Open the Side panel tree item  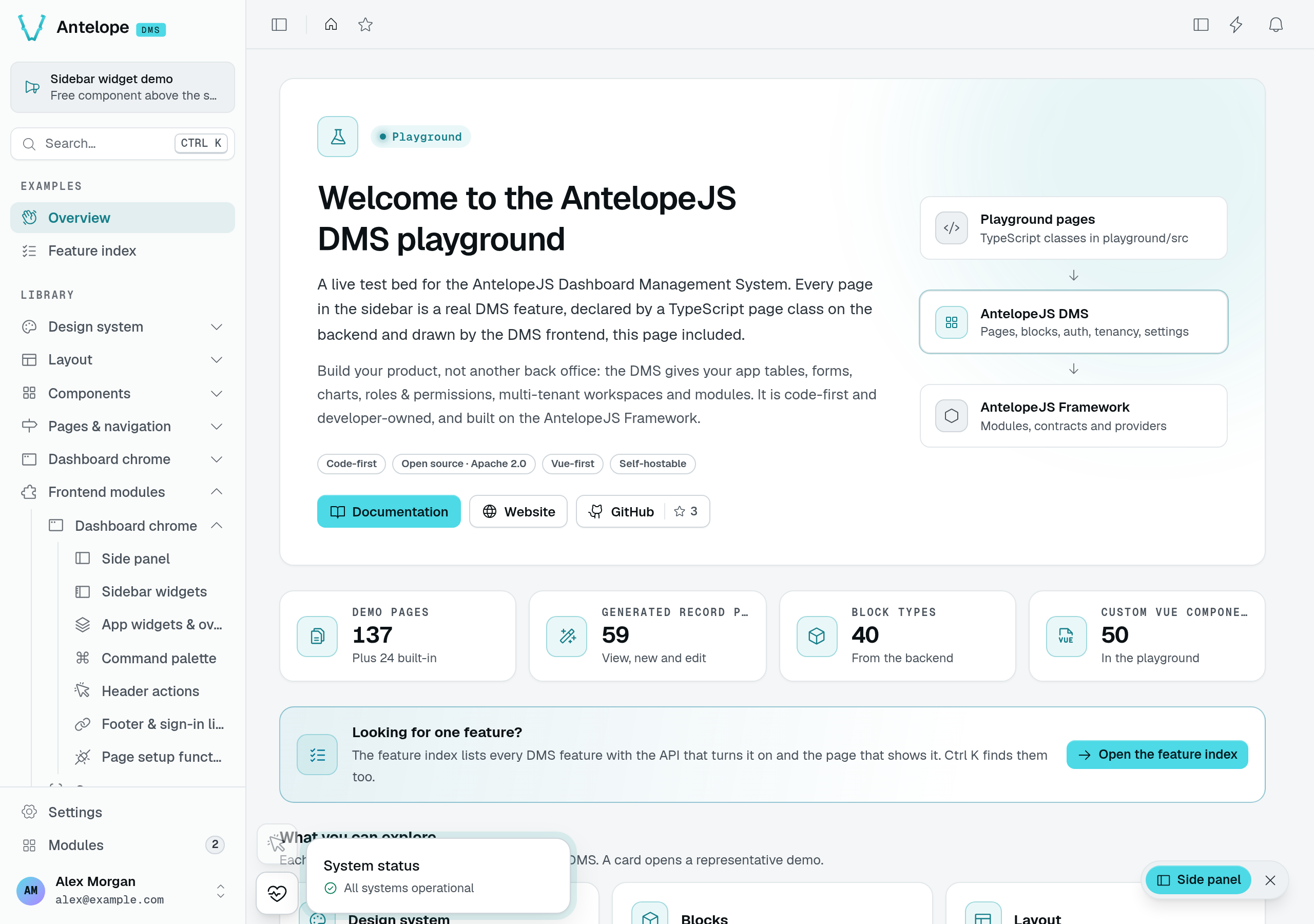click(x=150, y=558)
